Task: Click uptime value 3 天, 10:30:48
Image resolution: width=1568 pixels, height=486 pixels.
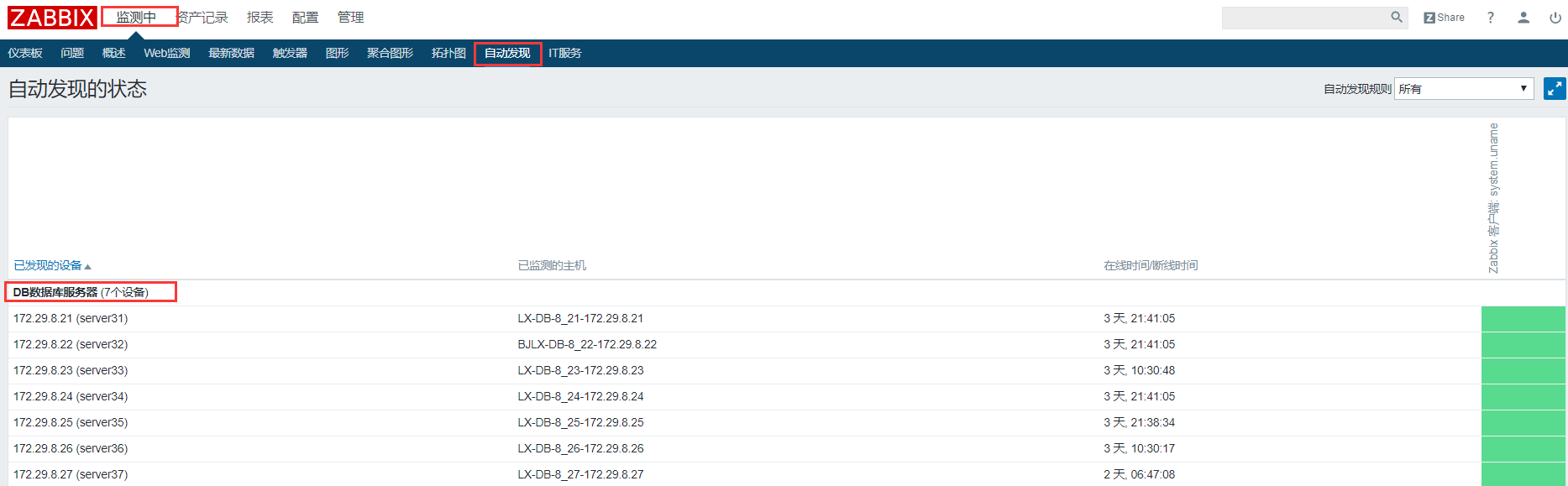Action: (x=1140, y=370)
